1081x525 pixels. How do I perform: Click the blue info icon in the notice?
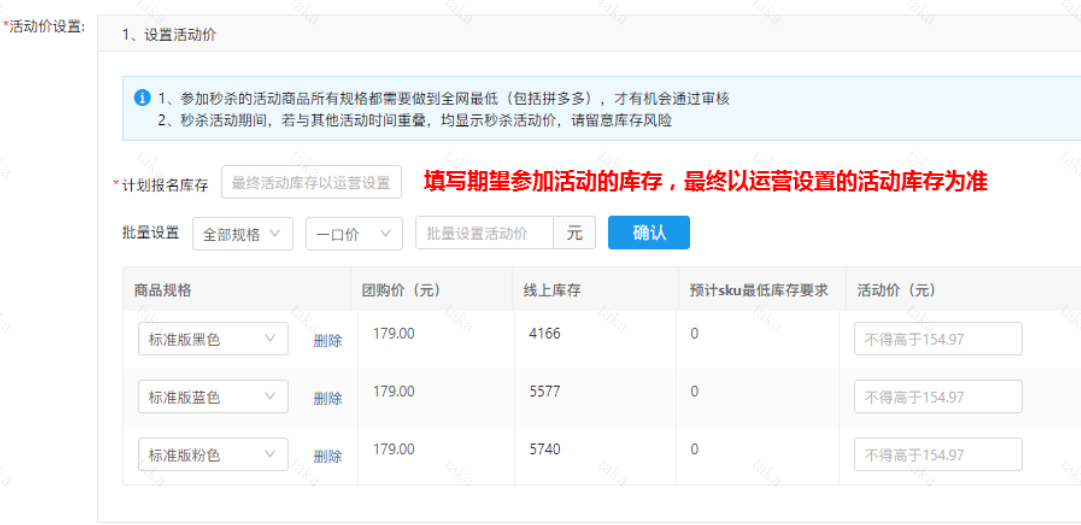pos(142,97)
